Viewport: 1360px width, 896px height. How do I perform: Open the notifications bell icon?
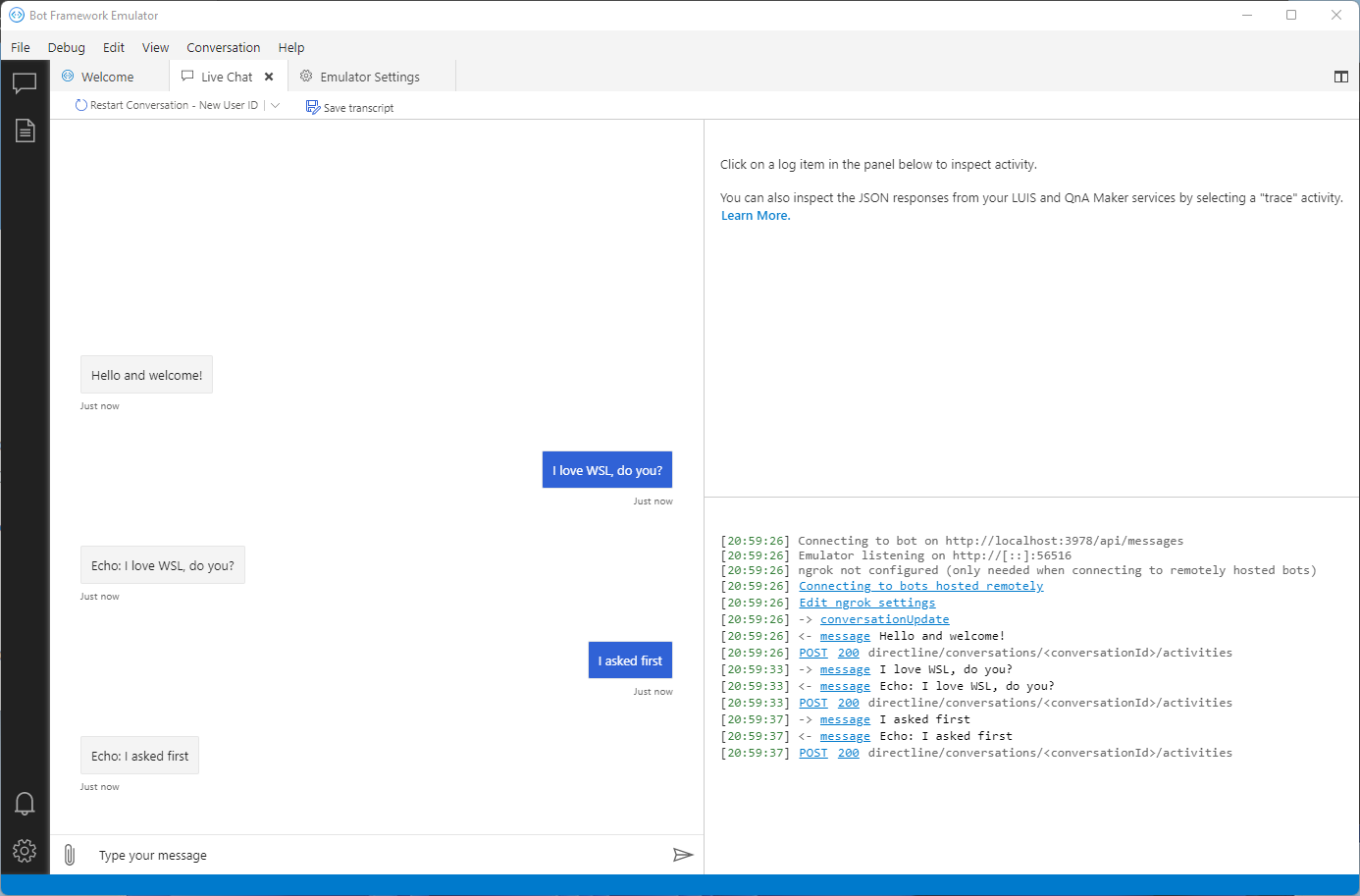[x=25, y=804]
